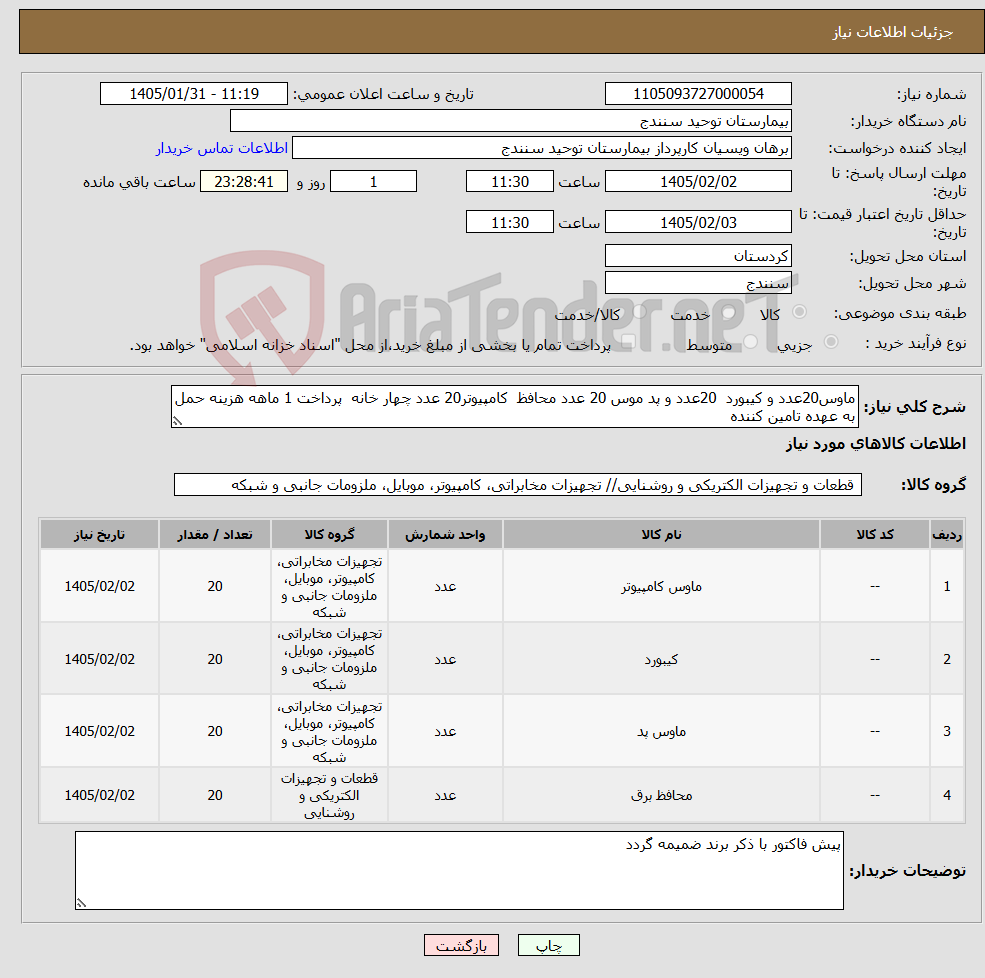Click the بازگشت (back) button
This screenshot has width=985, height=978.
[x=461, y=945]
